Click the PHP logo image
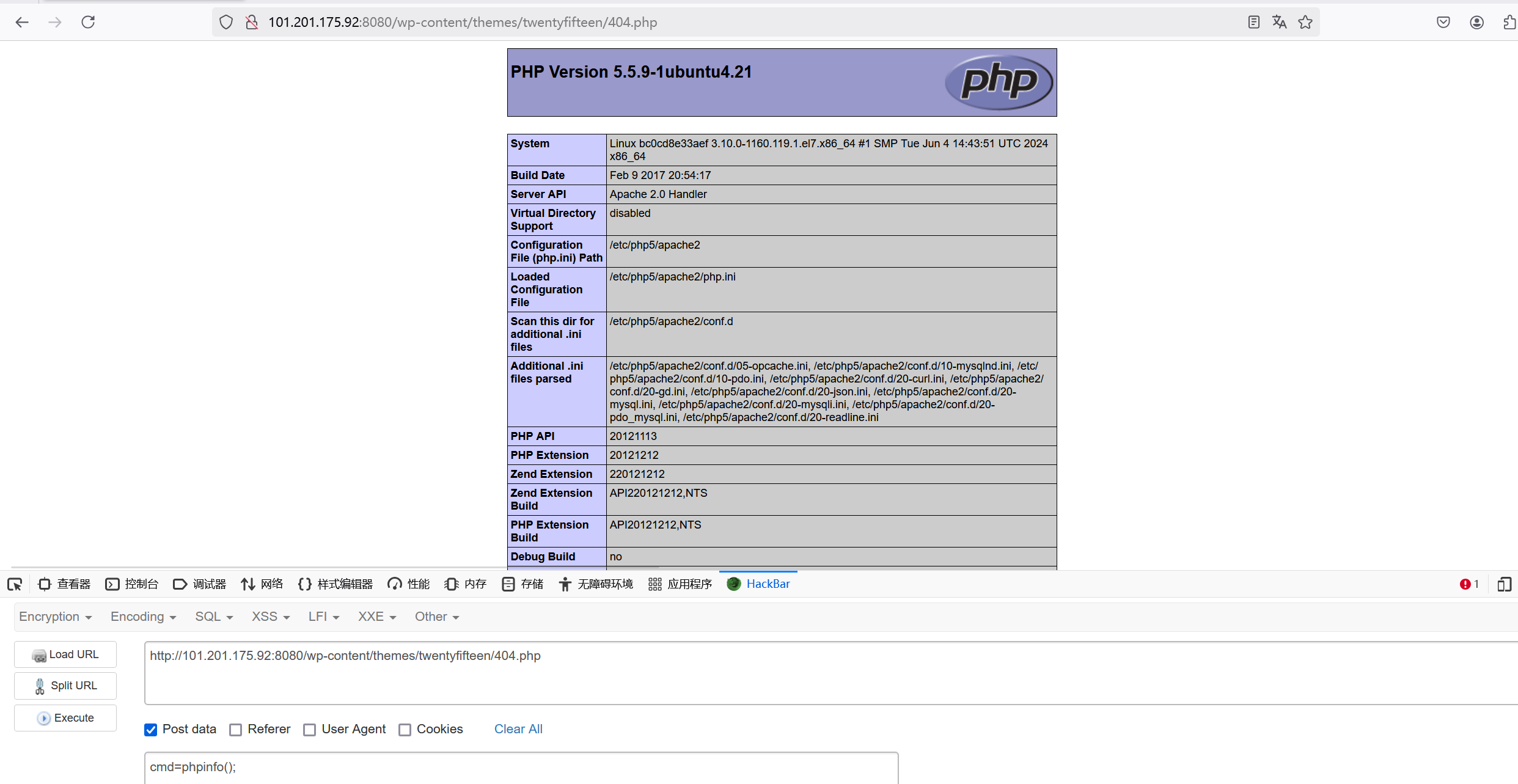This screenshot has width=1518, height=784. [x=999, y=82]
